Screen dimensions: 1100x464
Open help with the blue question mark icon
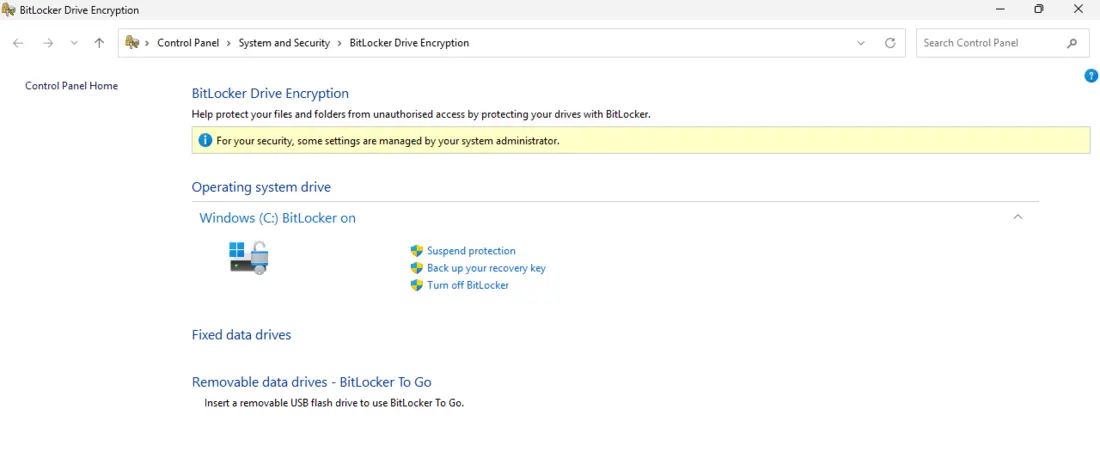1091,76
